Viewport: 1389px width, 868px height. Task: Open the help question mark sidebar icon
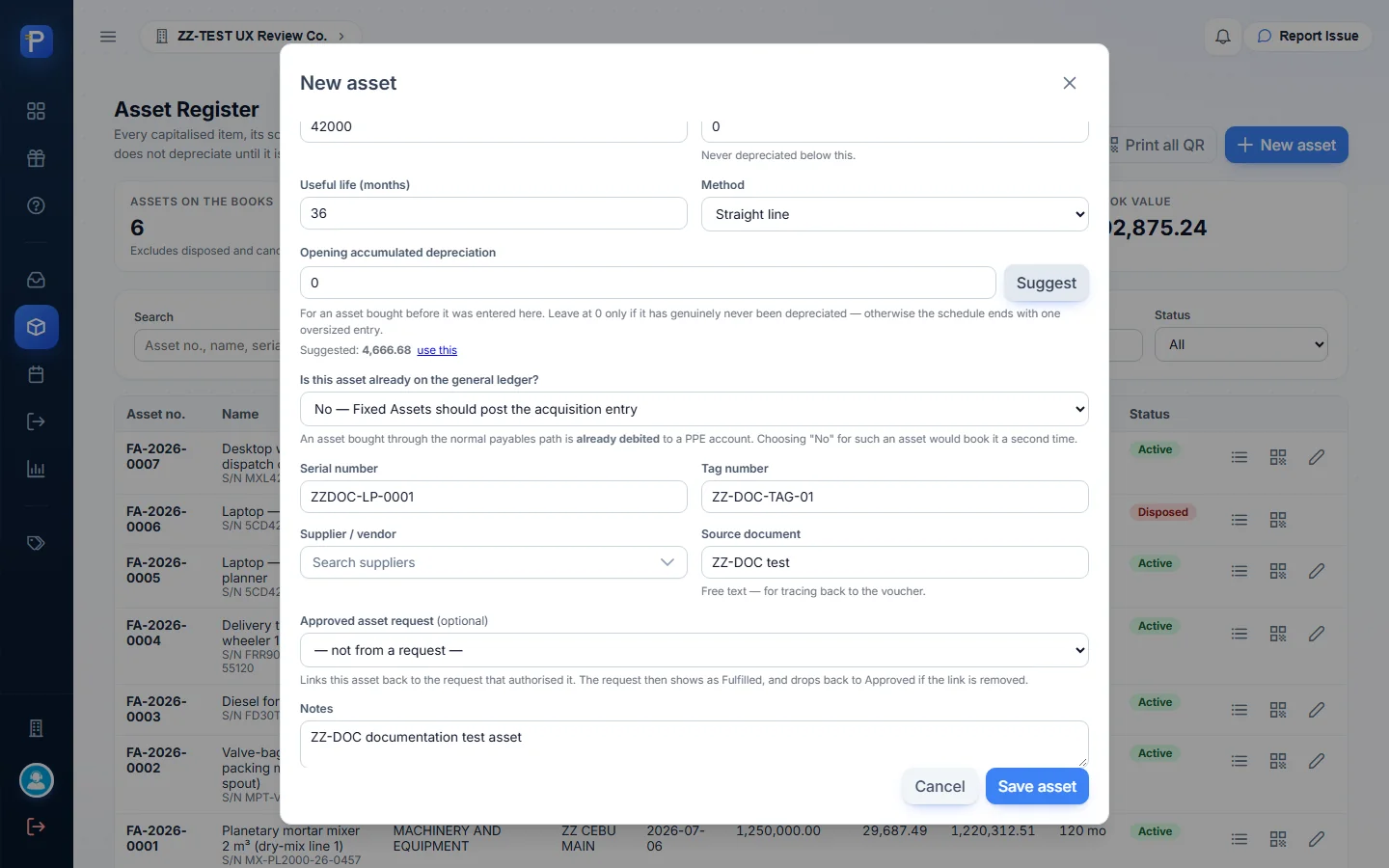click(36, 205)
